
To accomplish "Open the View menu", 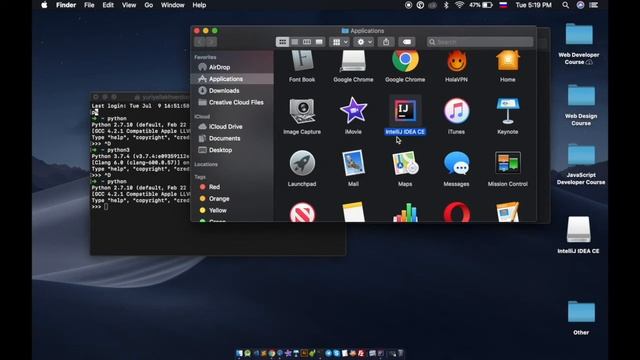I will (x=129, y=5).
